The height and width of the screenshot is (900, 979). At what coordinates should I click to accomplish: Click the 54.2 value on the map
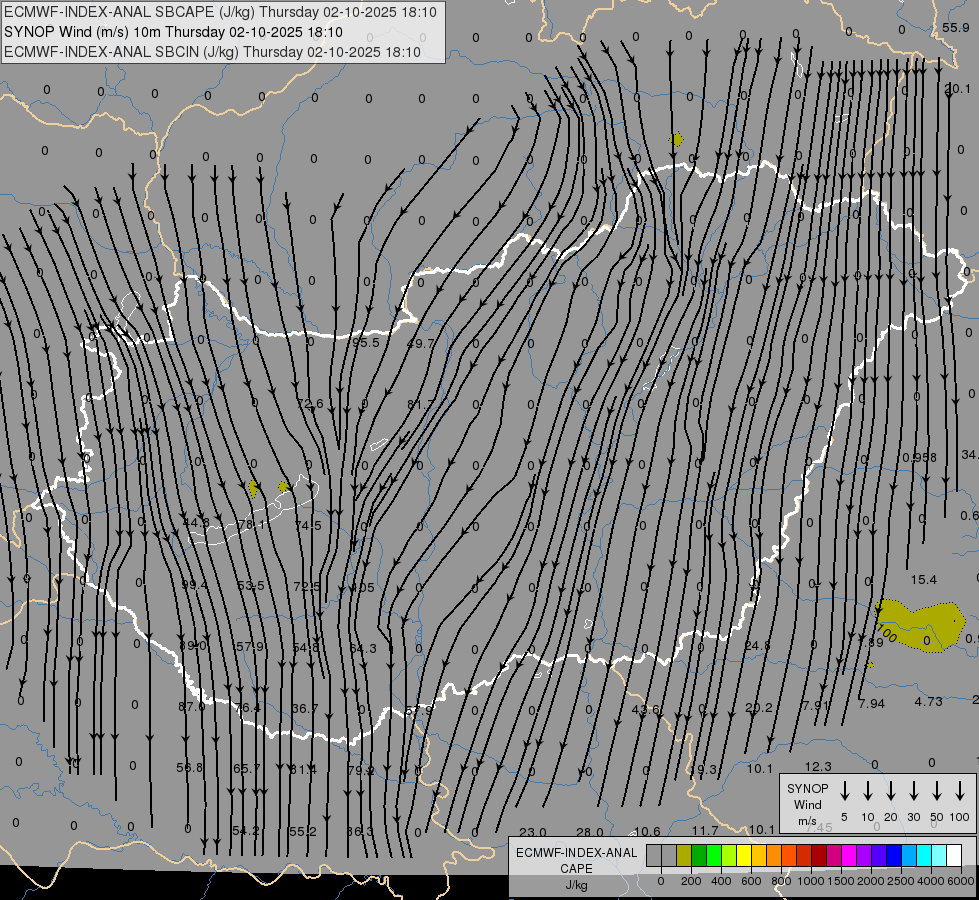(245, 831)
